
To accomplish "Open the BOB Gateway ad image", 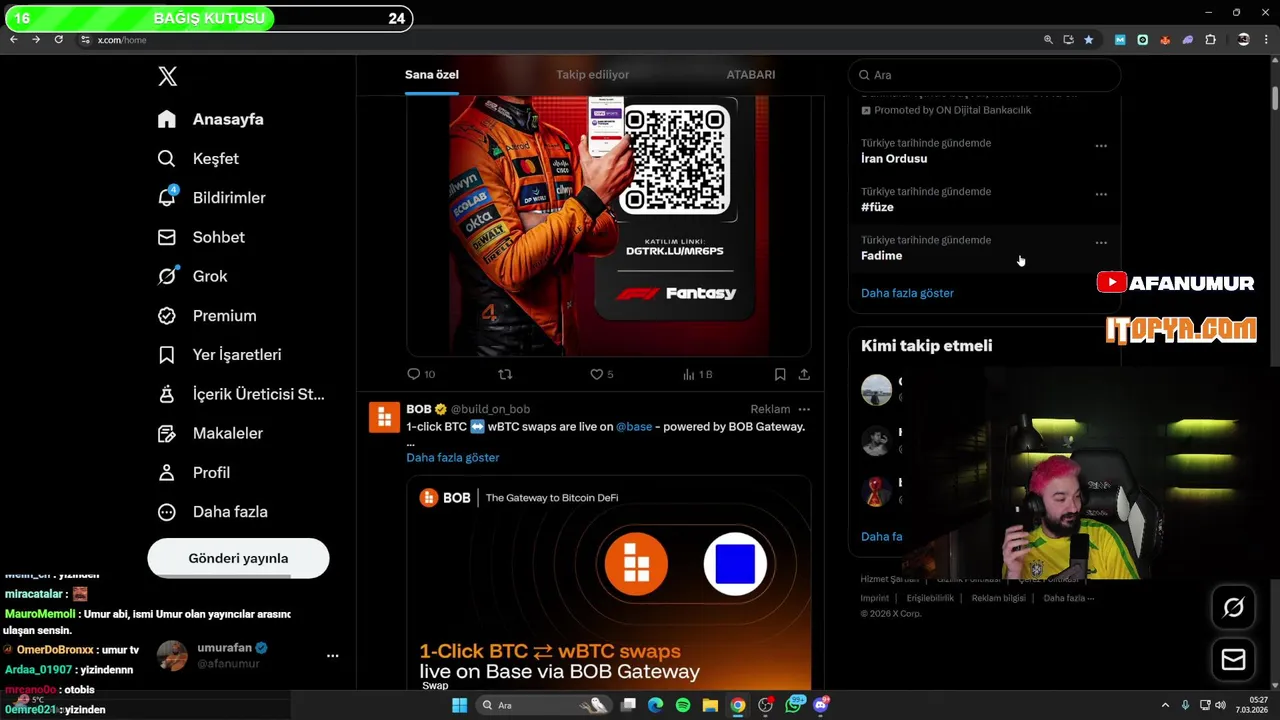I will [608, 582].
